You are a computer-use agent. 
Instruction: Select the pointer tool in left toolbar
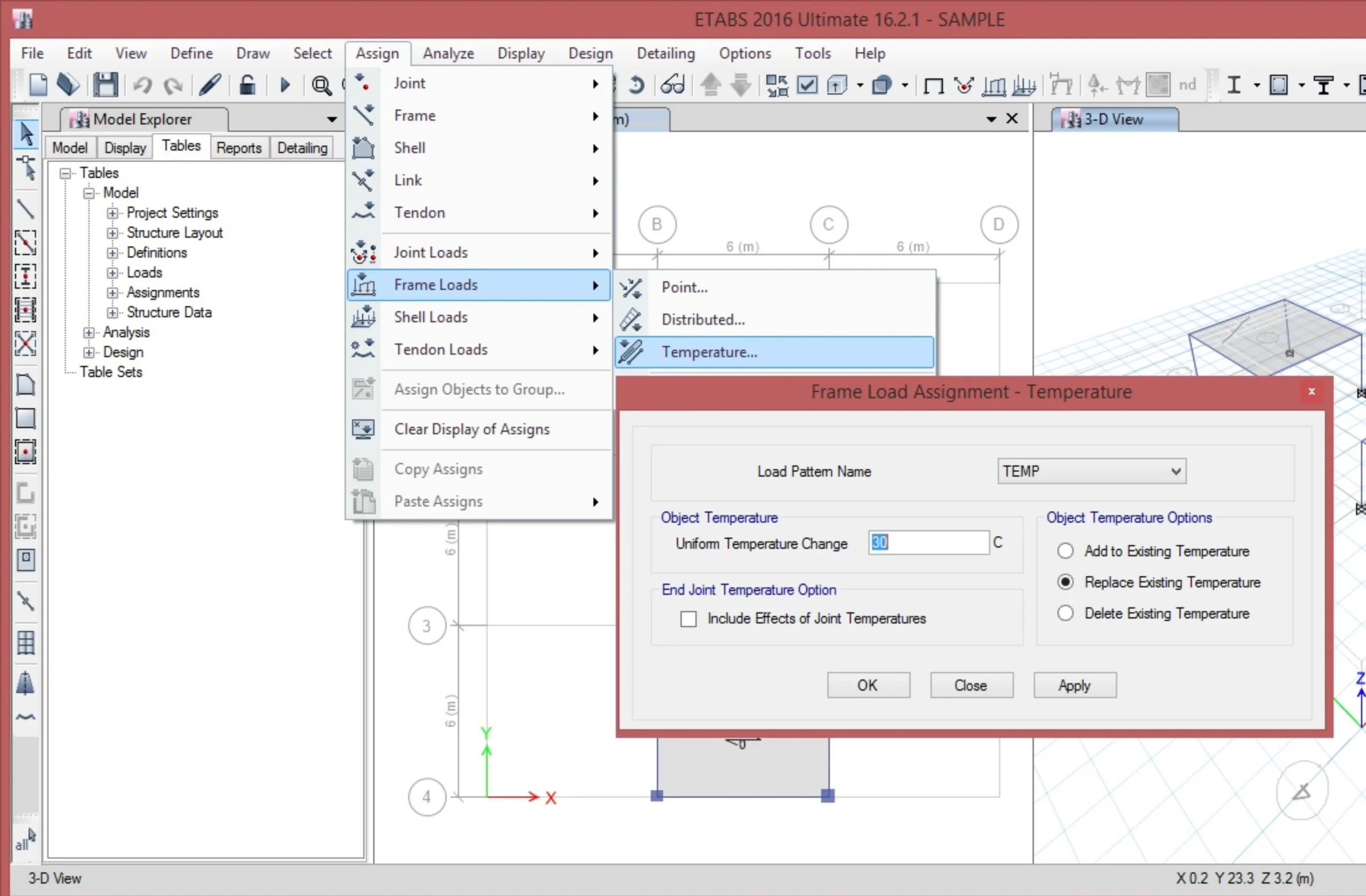click(x=26, y=133)
